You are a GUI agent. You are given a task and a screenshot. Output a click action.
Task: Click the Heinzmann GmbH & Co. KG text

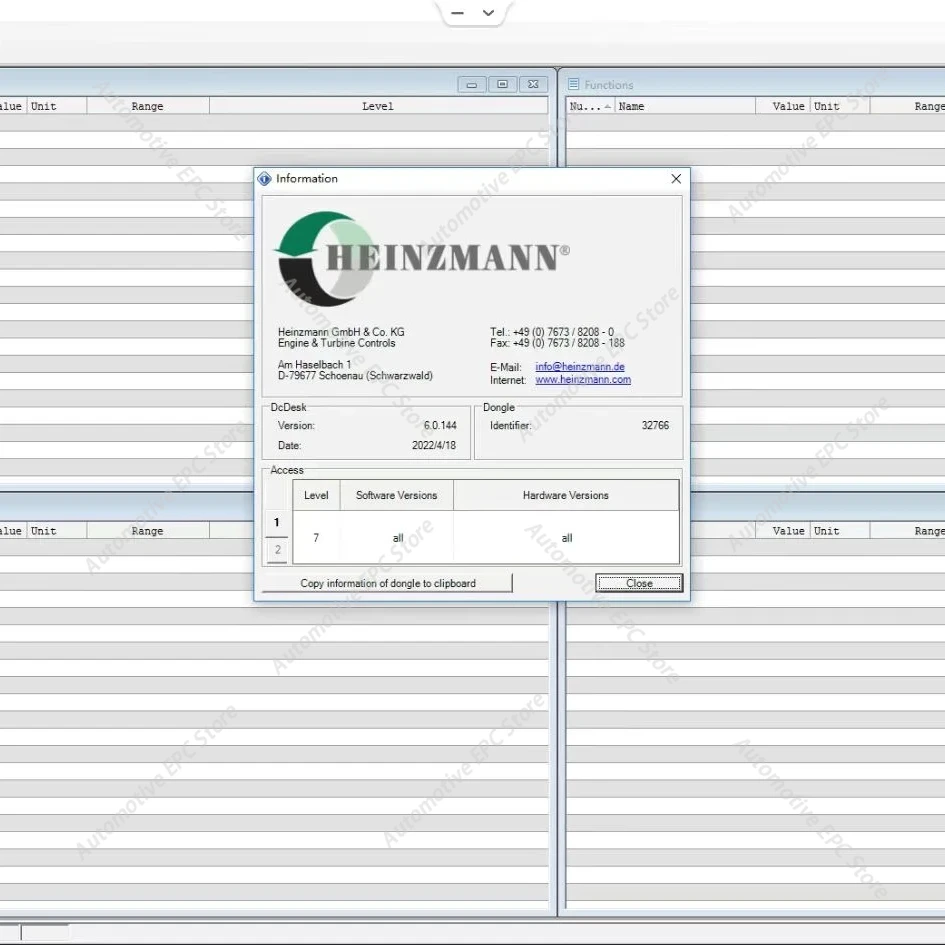341,332
